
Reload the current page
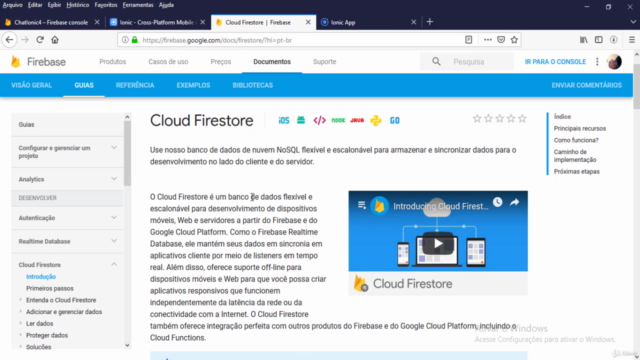(x=40, y=40)
